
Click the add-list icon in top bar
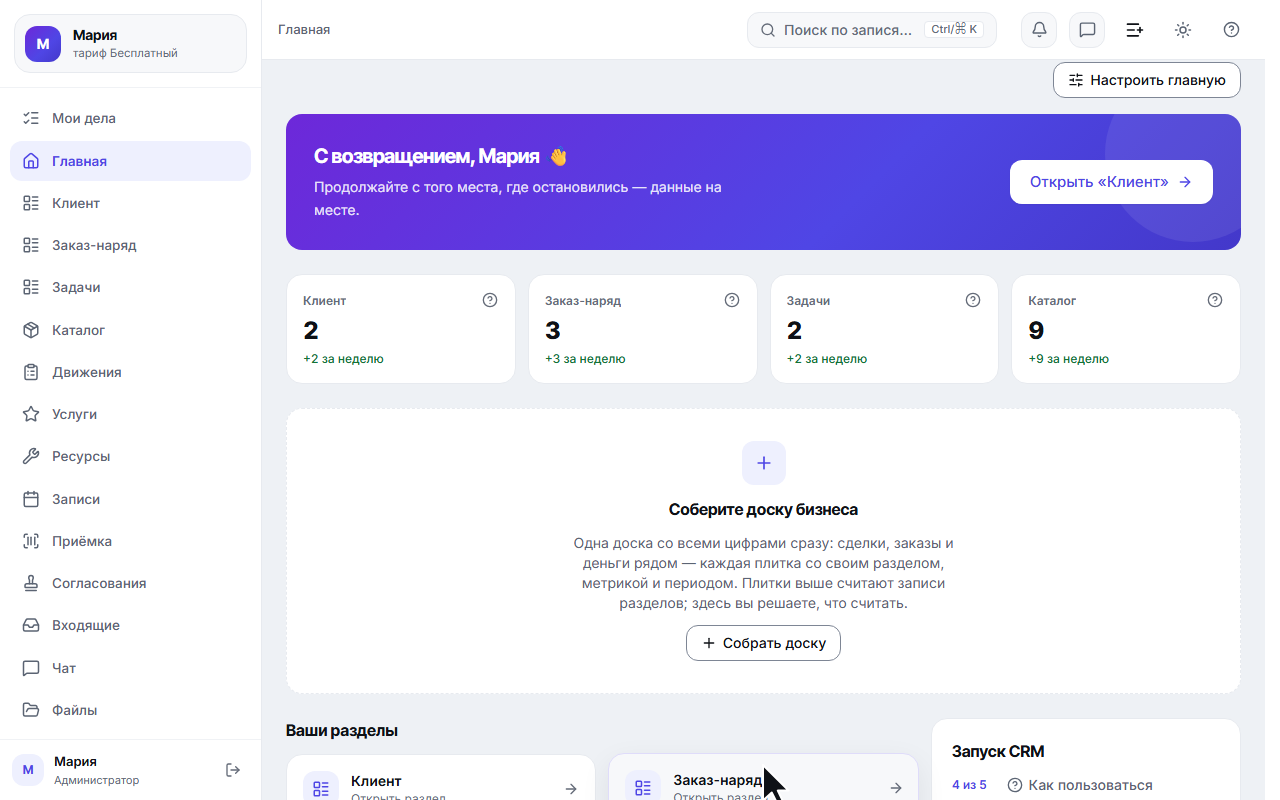tap(1135, 30)
